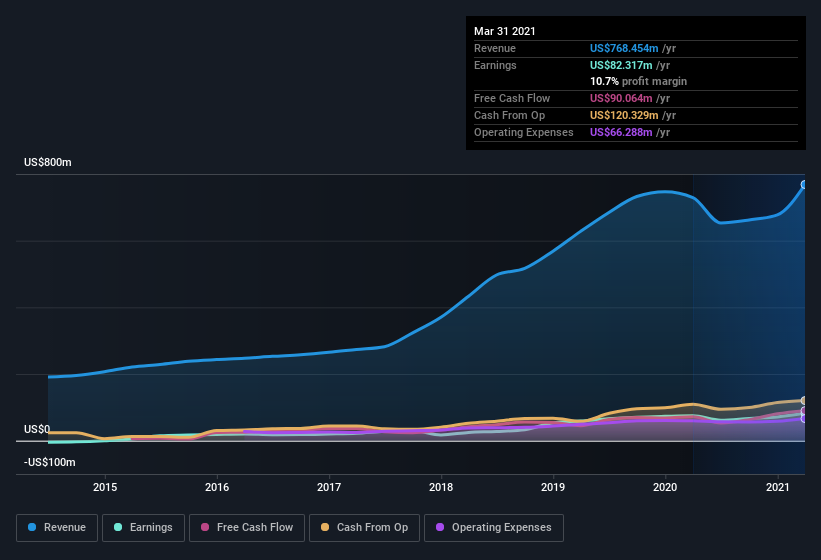821x560 pixels.
Task: Click the 2016 x-axis label
Action: [217, 487]
